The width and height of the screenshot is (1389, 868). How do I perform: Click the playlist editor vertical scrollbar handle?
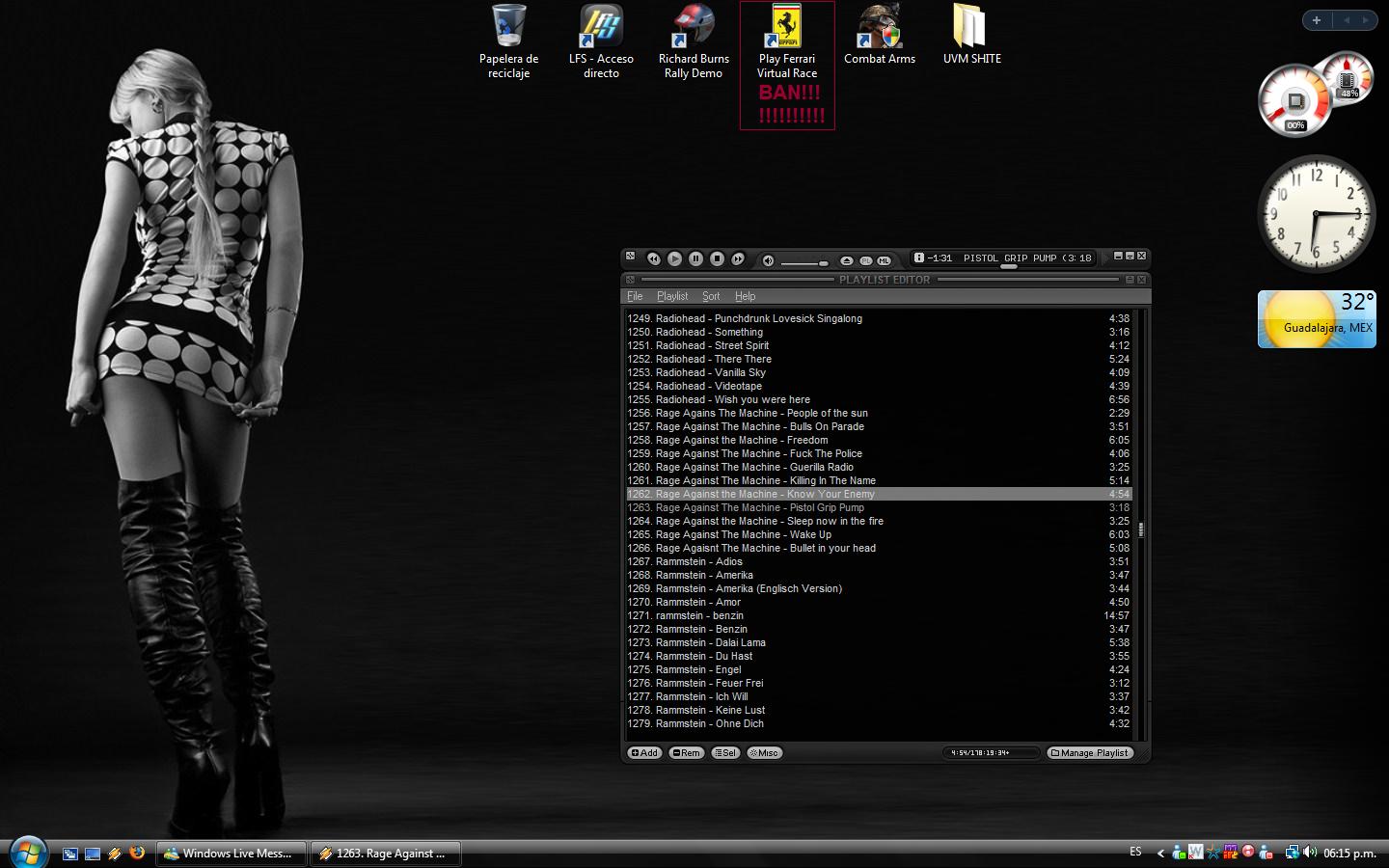(x=1141, y=529)
